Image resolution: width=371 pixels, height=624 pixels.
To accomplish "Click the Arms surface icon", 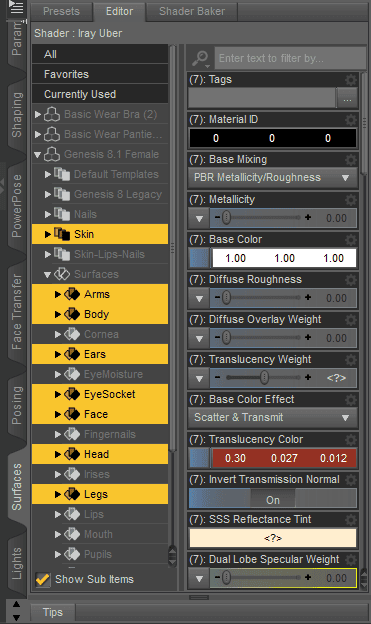I will [x=72, y=294].
